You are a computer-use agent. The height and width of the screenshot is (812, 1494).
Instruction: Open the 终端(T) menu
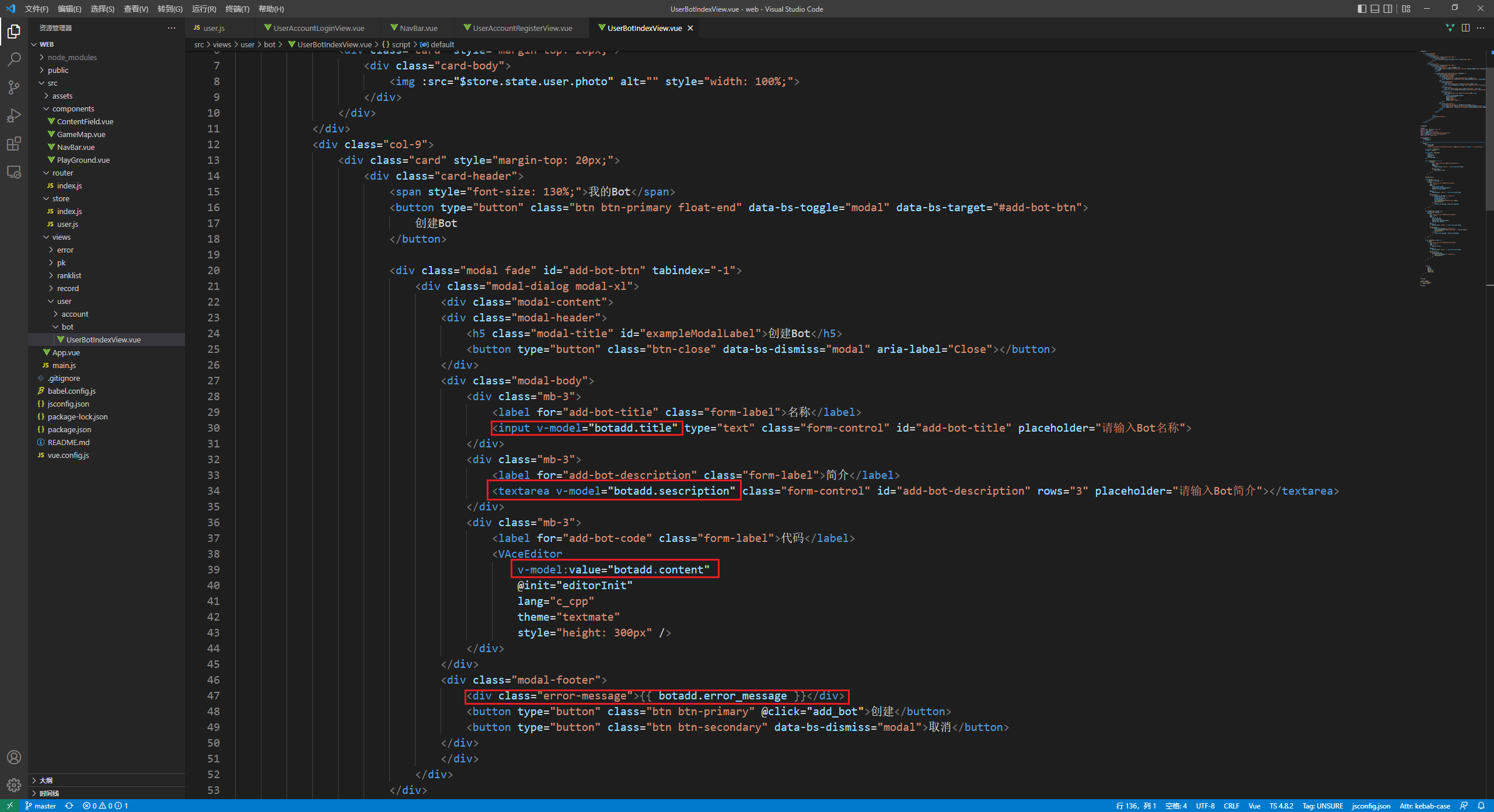[238, 9]
